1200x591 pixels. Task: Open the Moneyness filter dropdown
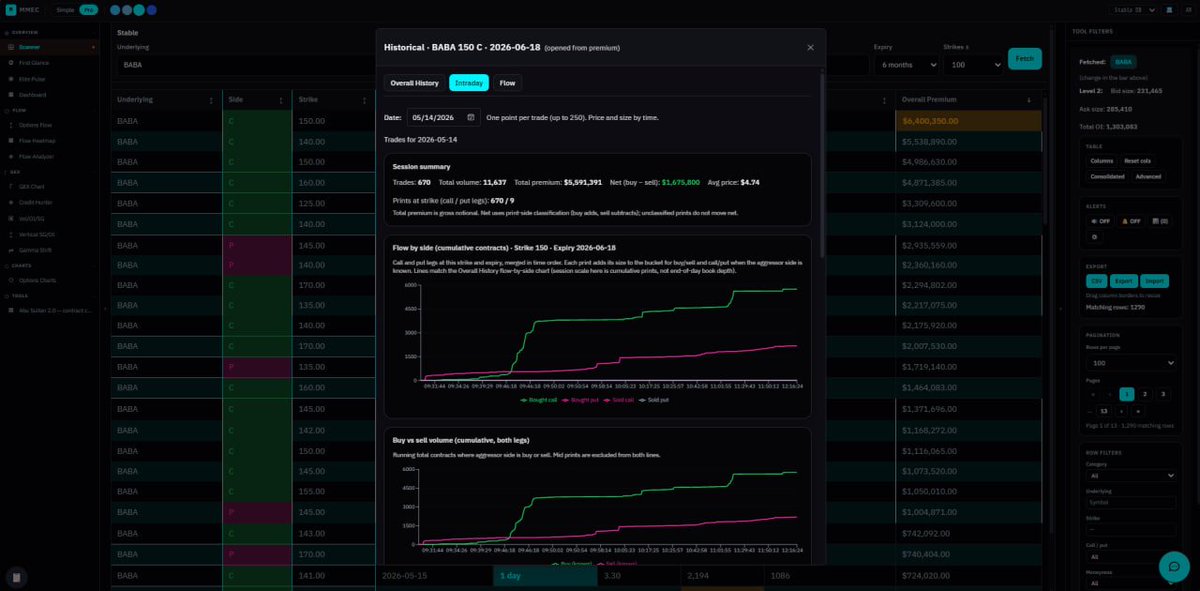[1131, 582]
